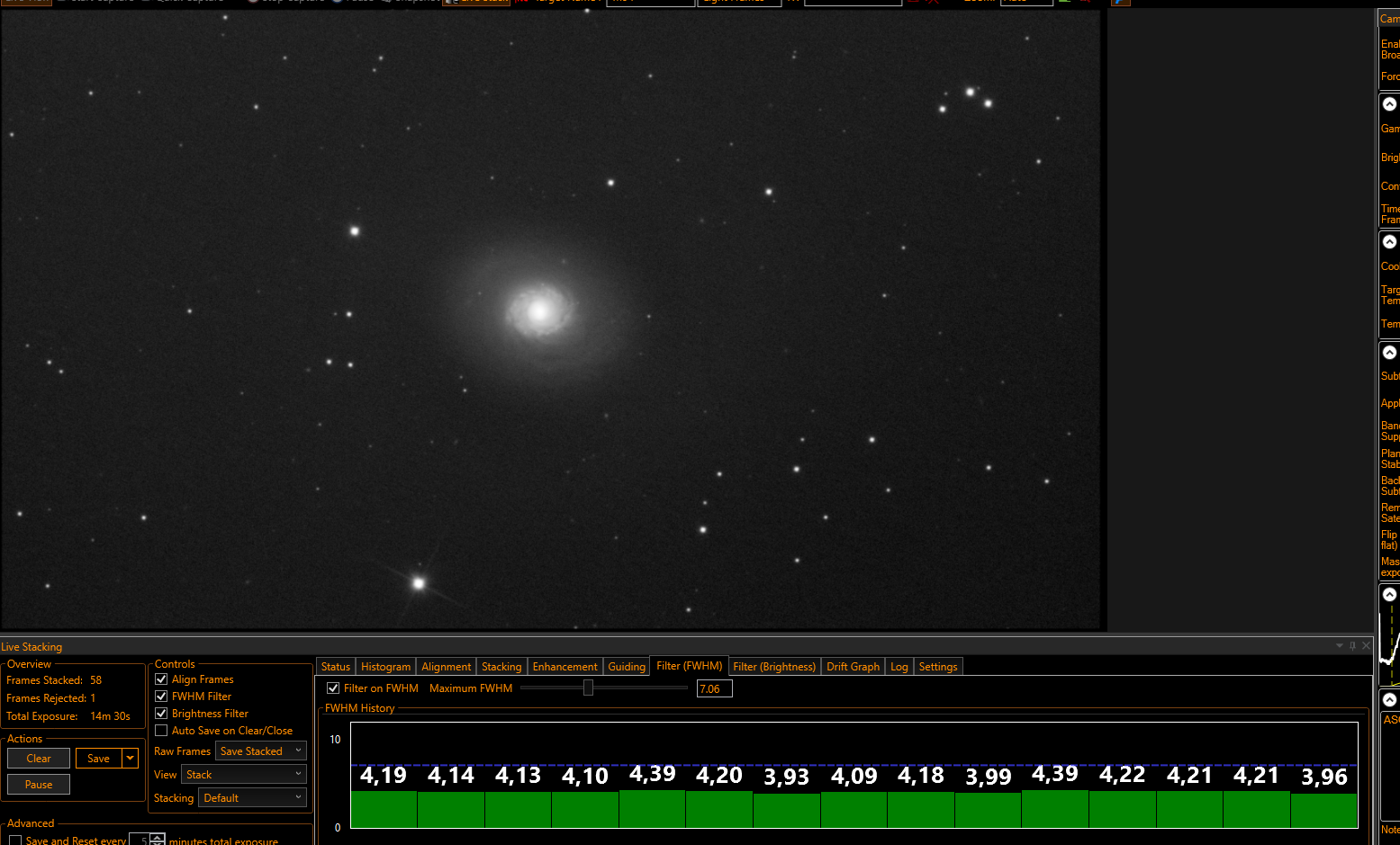Click the FWHM history bar labeled 4,18
The height and width of the screenshot is (845, 1400).
click(921, 809)
